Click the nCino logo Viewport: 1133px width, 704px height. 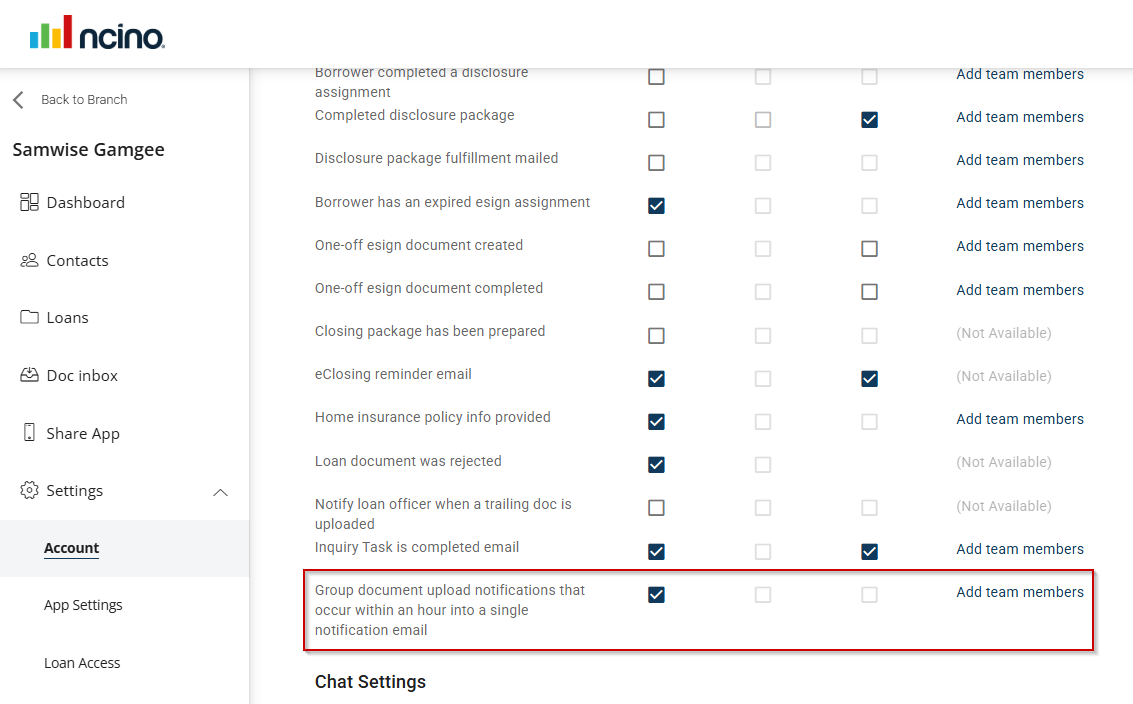97,33
